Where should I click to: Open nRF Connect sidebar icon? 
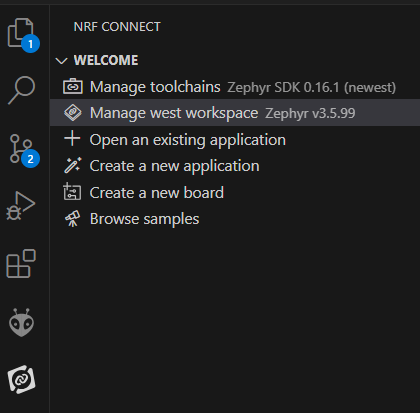coord(22,379)
